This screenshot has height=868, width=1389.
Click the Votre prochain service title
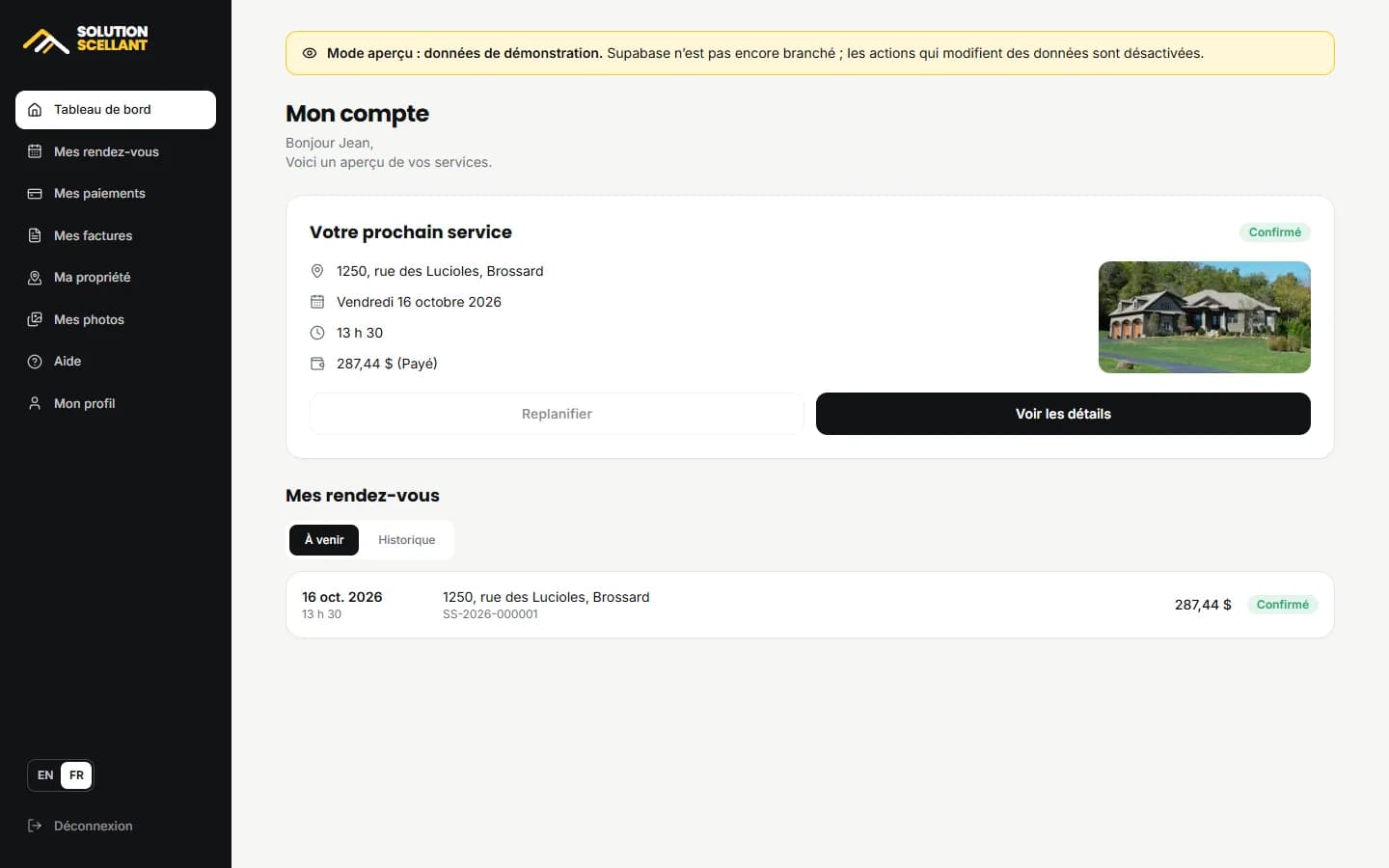(411, 232)
